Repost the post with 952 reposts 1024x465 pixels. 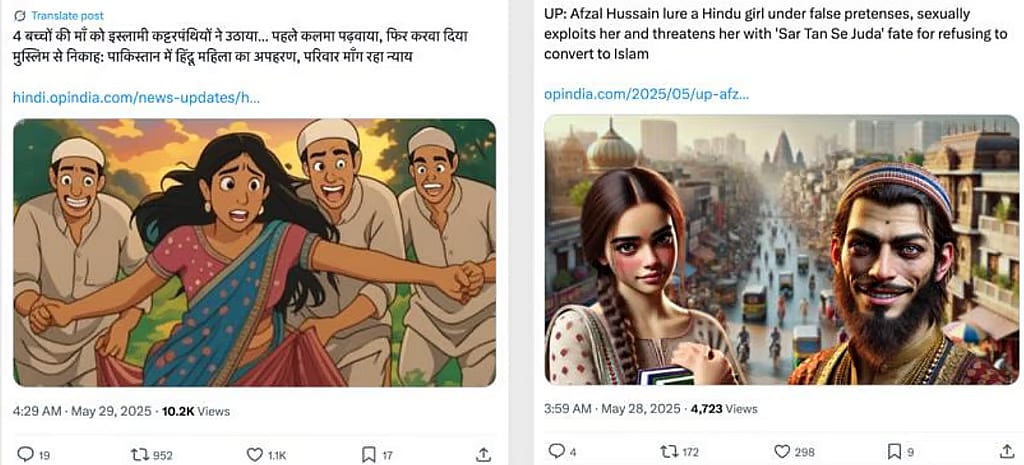coord(141,454)
